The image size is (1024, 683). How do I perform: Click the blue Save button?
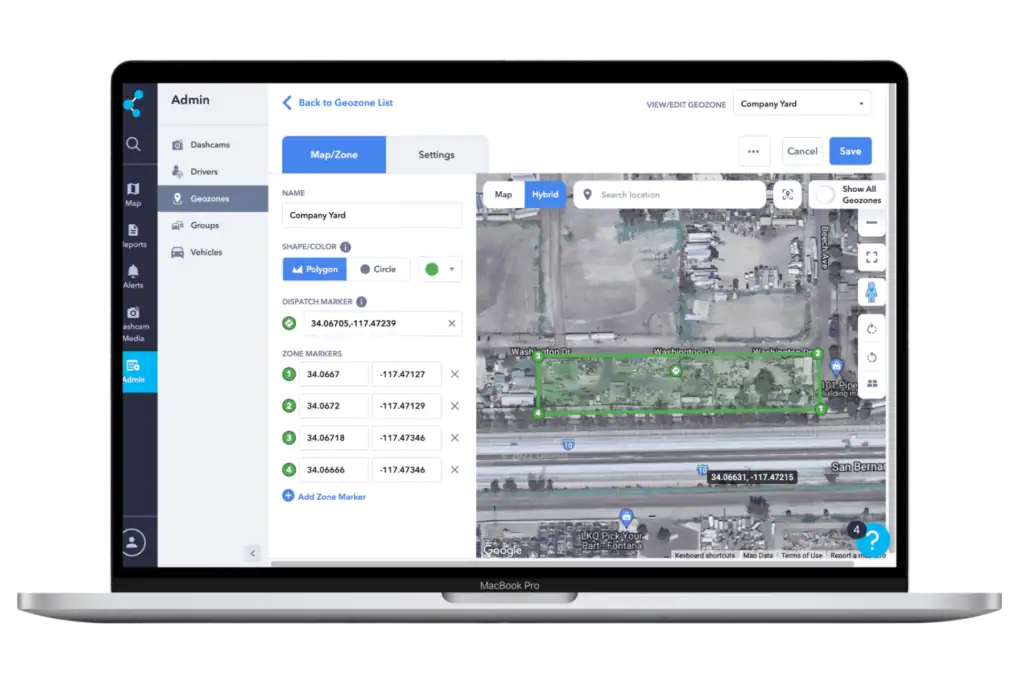tap(850, 151)
